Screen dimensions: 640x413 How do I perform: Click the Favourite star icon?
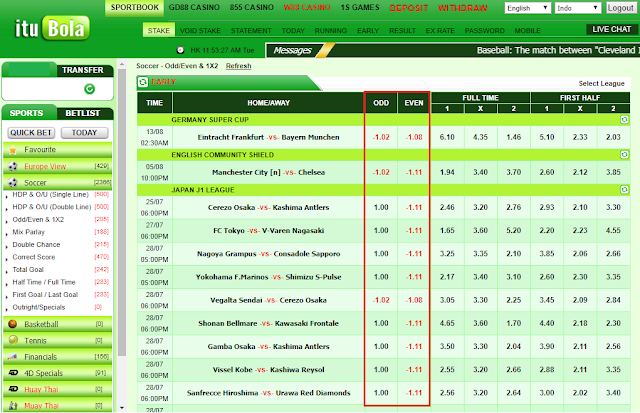13,150
